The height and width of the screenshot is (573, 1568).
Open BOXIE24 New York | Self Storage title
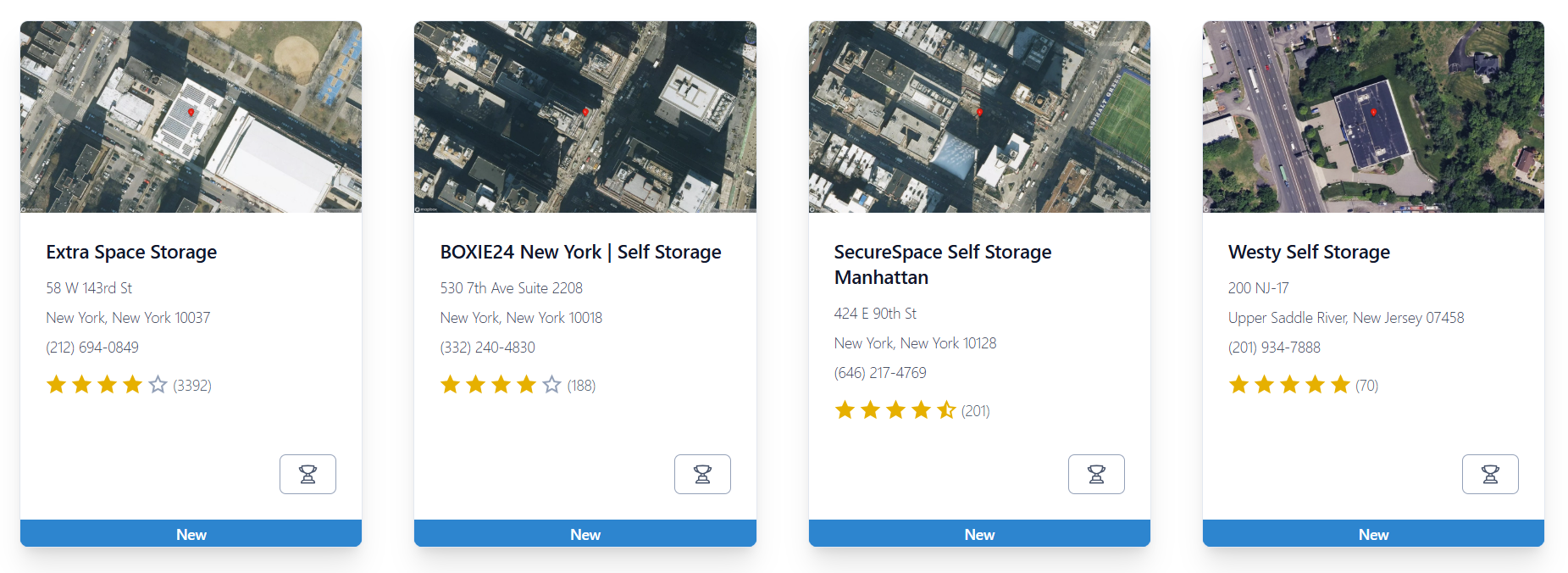tap(580, 253)
